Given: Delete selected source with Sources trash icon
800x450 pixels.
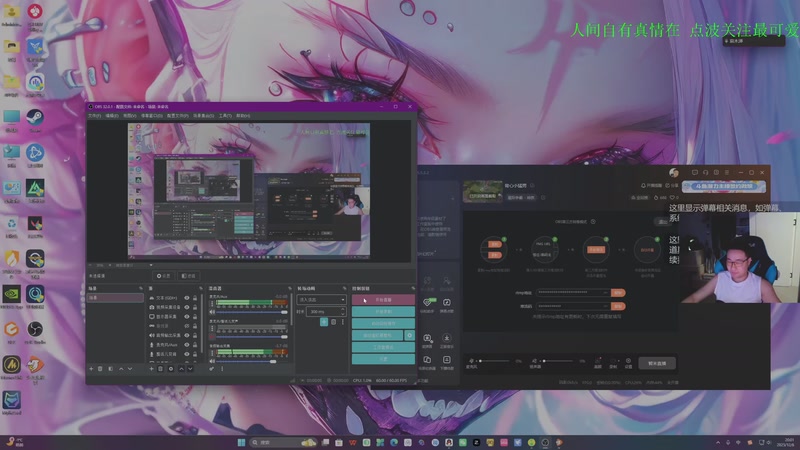Looking at the screenshot, I should pos(160,369).
